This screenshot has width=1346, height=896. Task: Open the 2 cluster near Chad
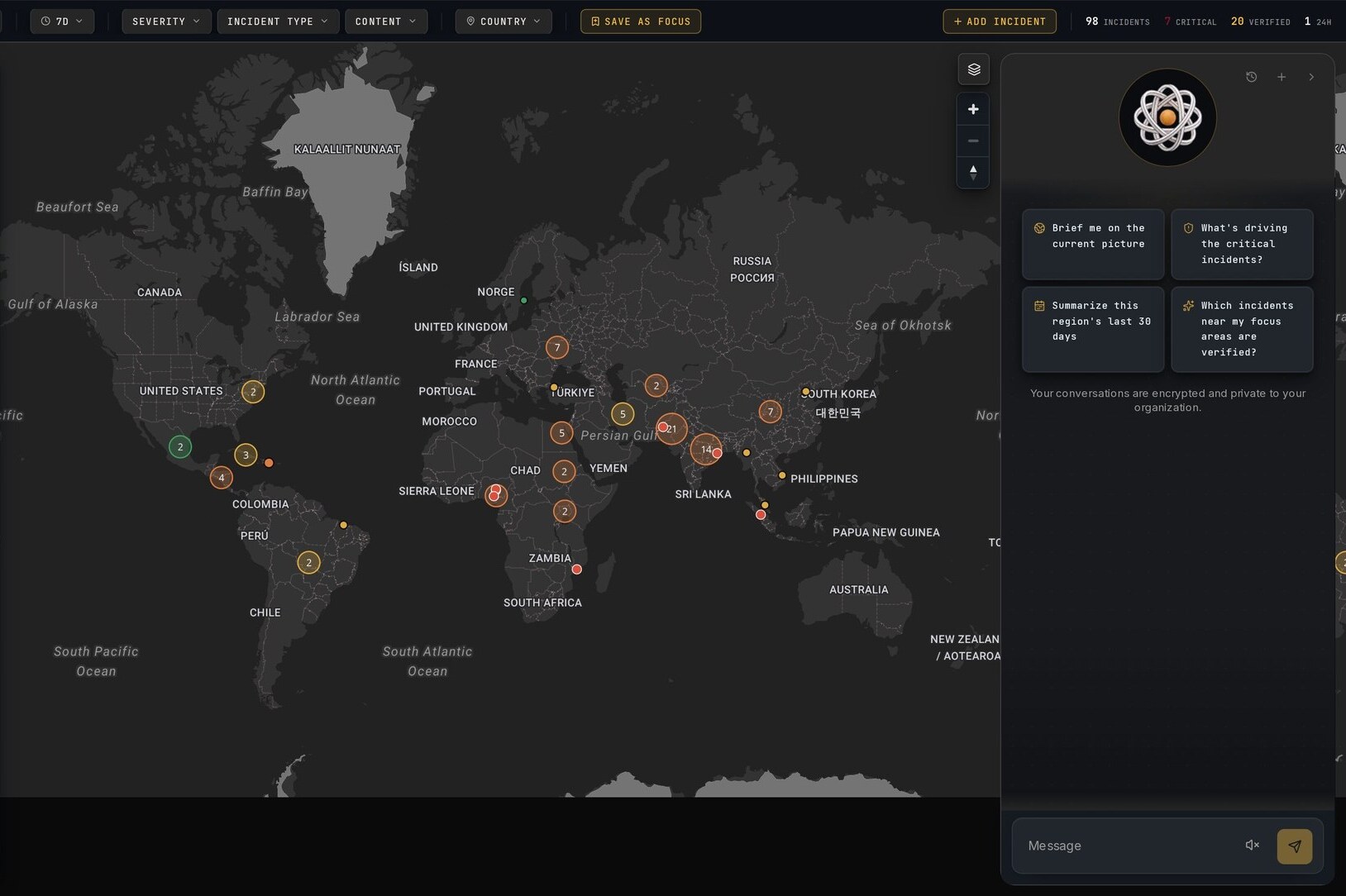(564, 471)
